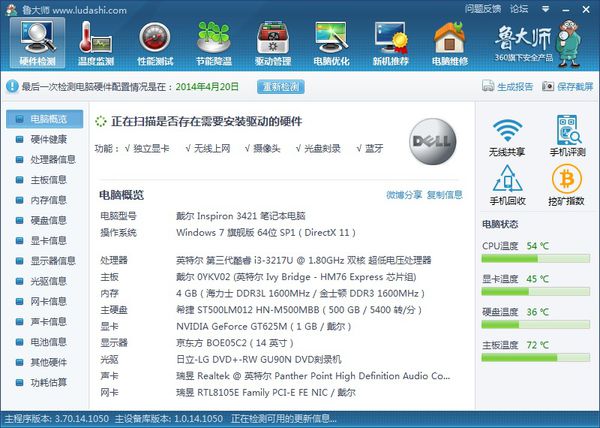
Task: Open 显卡信息 from the left list
Action: tap(48, 240)
